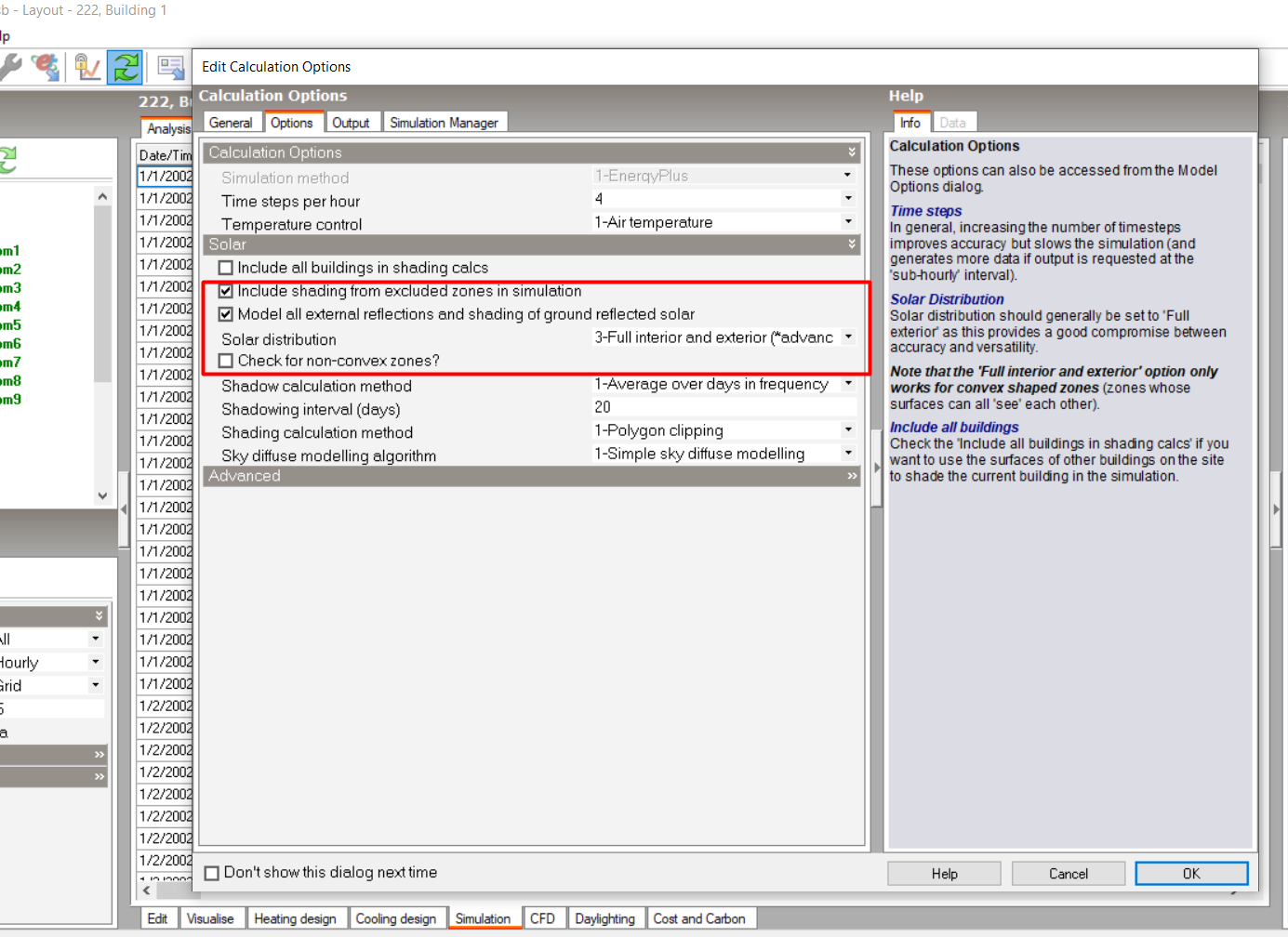The image size is (1288, 937).
Task: Collapse the Calculation Options section header
Action: coord(532,152)
